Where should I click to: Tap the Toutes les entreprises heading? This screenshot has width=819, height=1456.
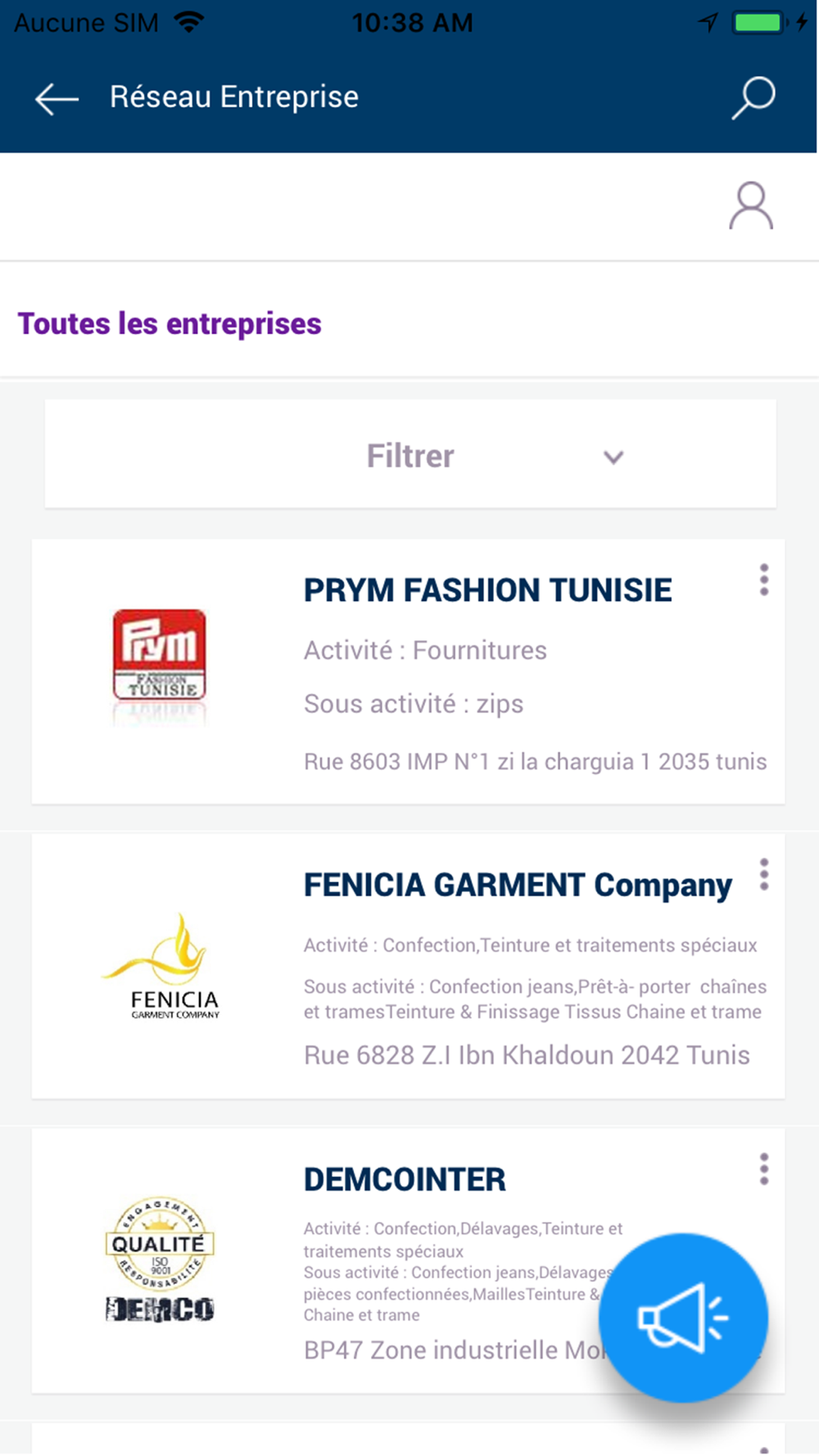click(170, 323)
